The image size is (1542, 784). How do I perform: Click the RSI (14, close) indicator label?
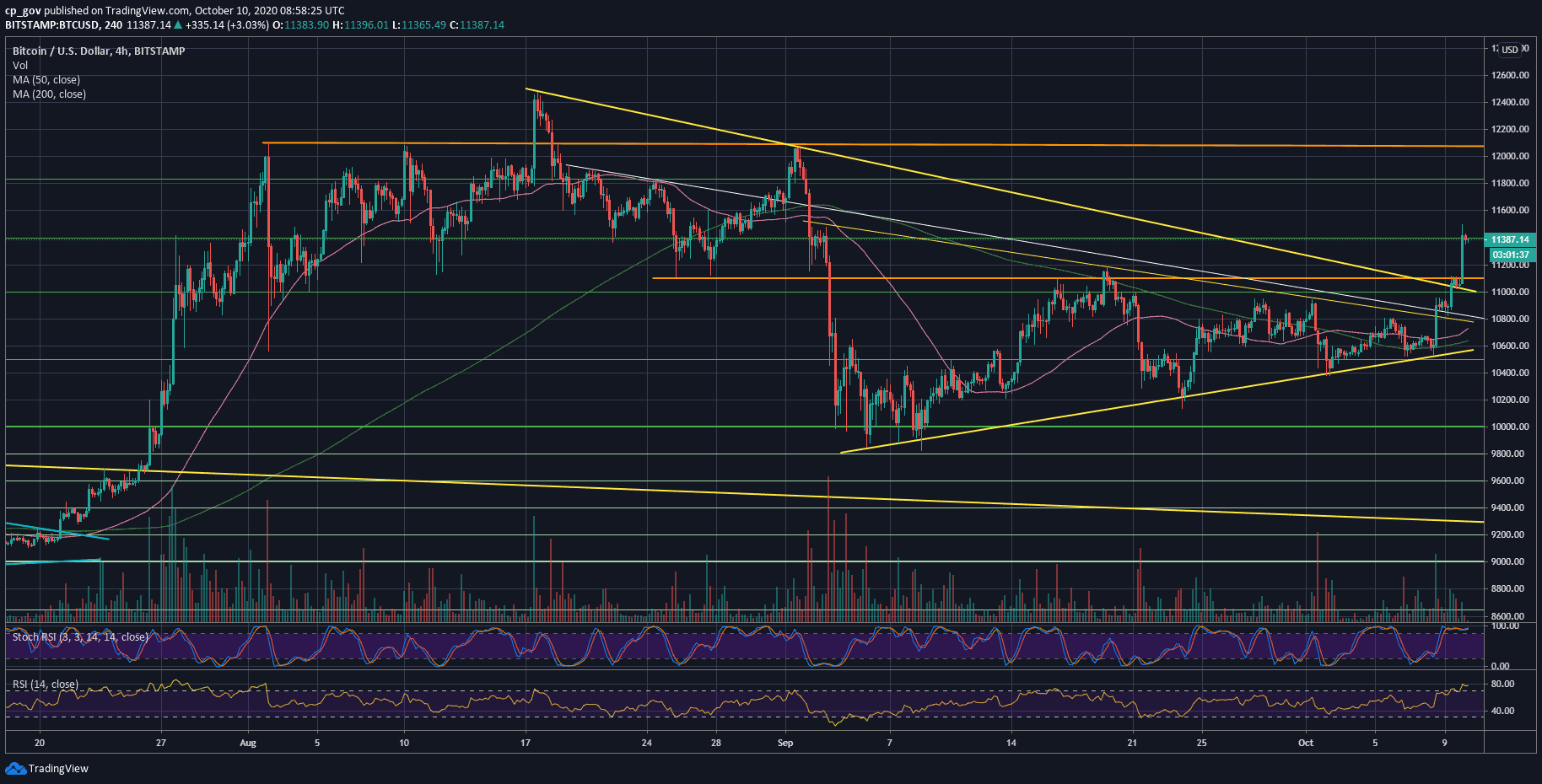(x=46, y=684)
